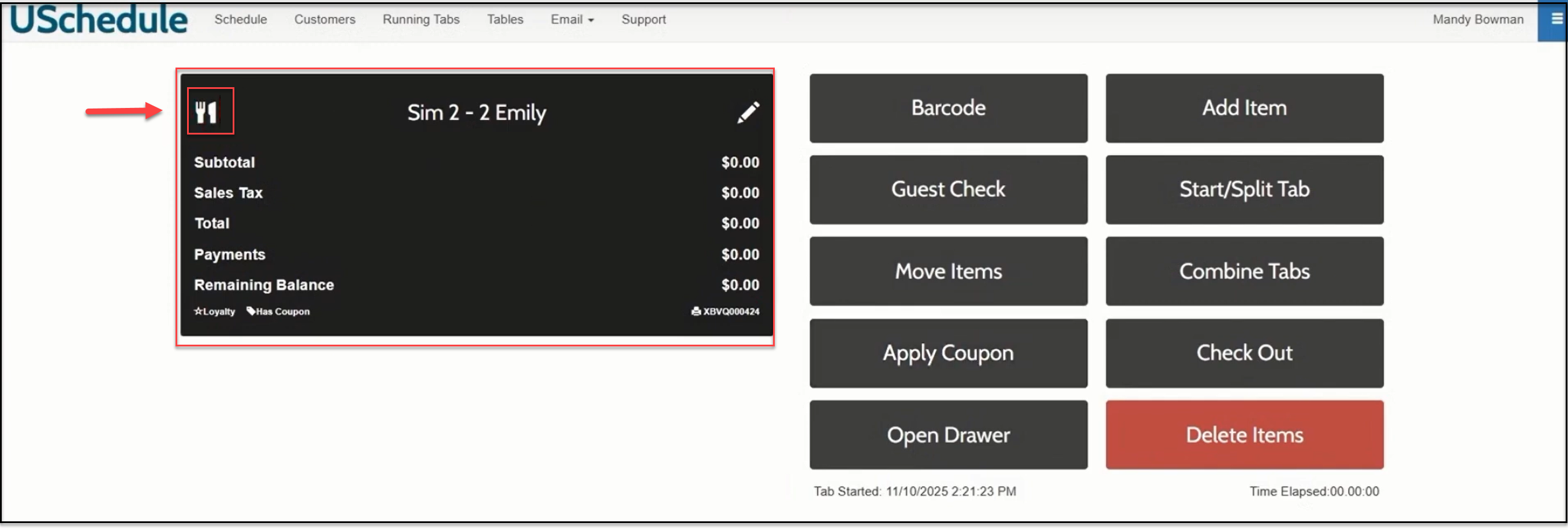Navigate to Tables
Viewport: 1568px width, 530px height.
tap(505, 20)
